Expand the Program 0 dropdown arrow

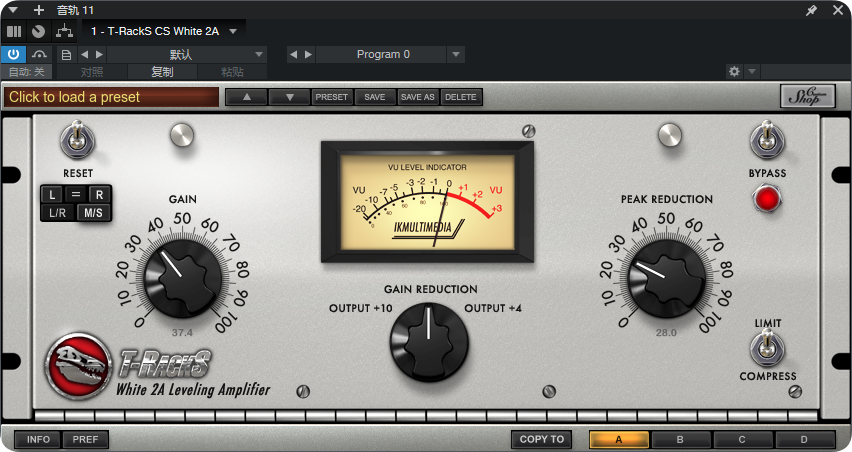[456, 54]
